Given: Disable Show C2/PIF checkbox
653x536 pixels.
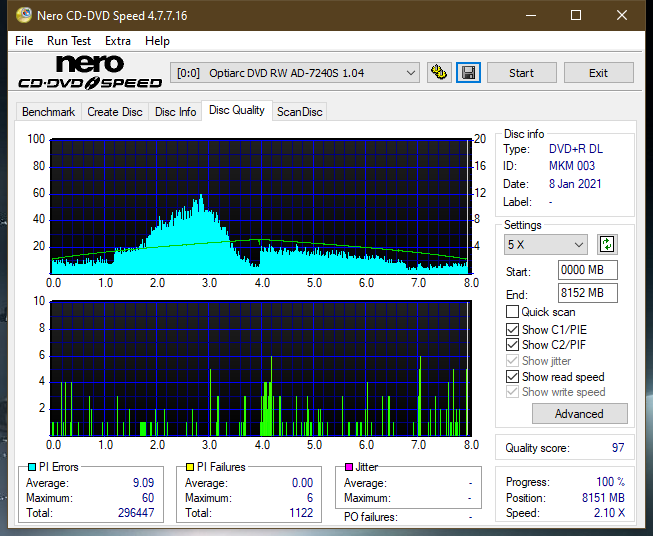Looking at the screenshot, I should (512, 344).
